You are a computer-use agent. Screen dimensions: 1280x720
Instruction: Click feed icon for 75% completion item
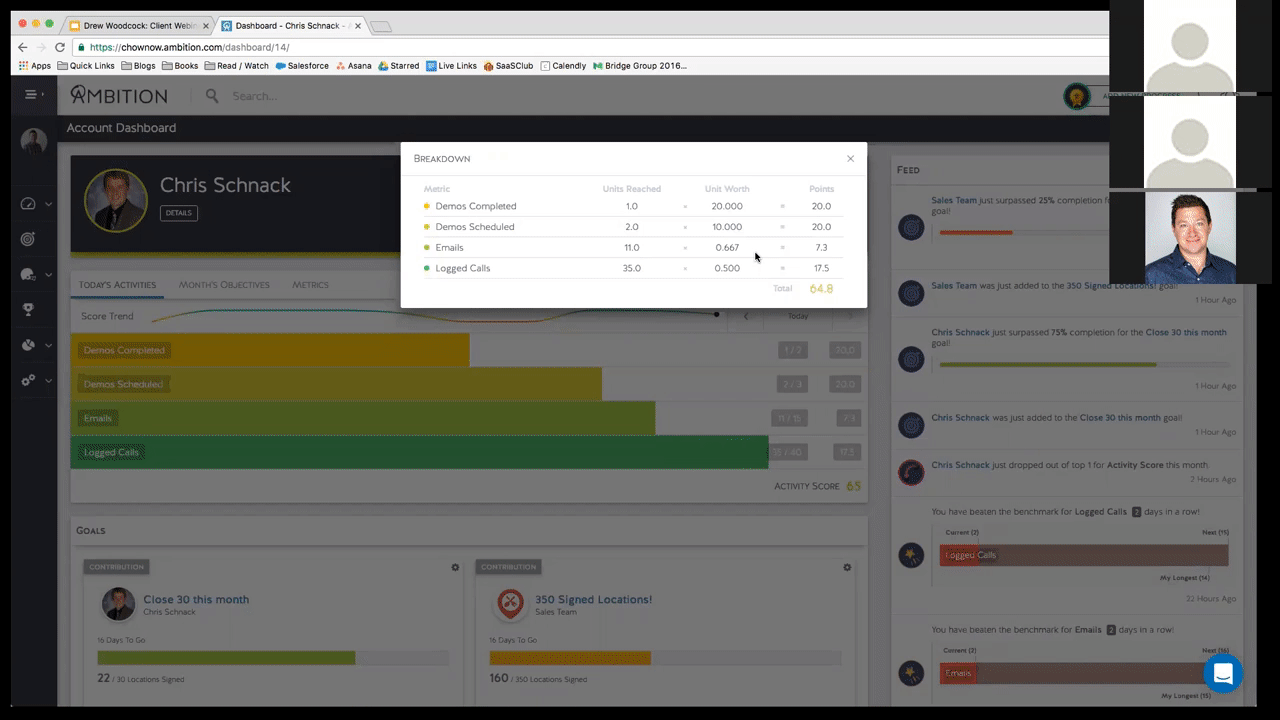(911, 359)
